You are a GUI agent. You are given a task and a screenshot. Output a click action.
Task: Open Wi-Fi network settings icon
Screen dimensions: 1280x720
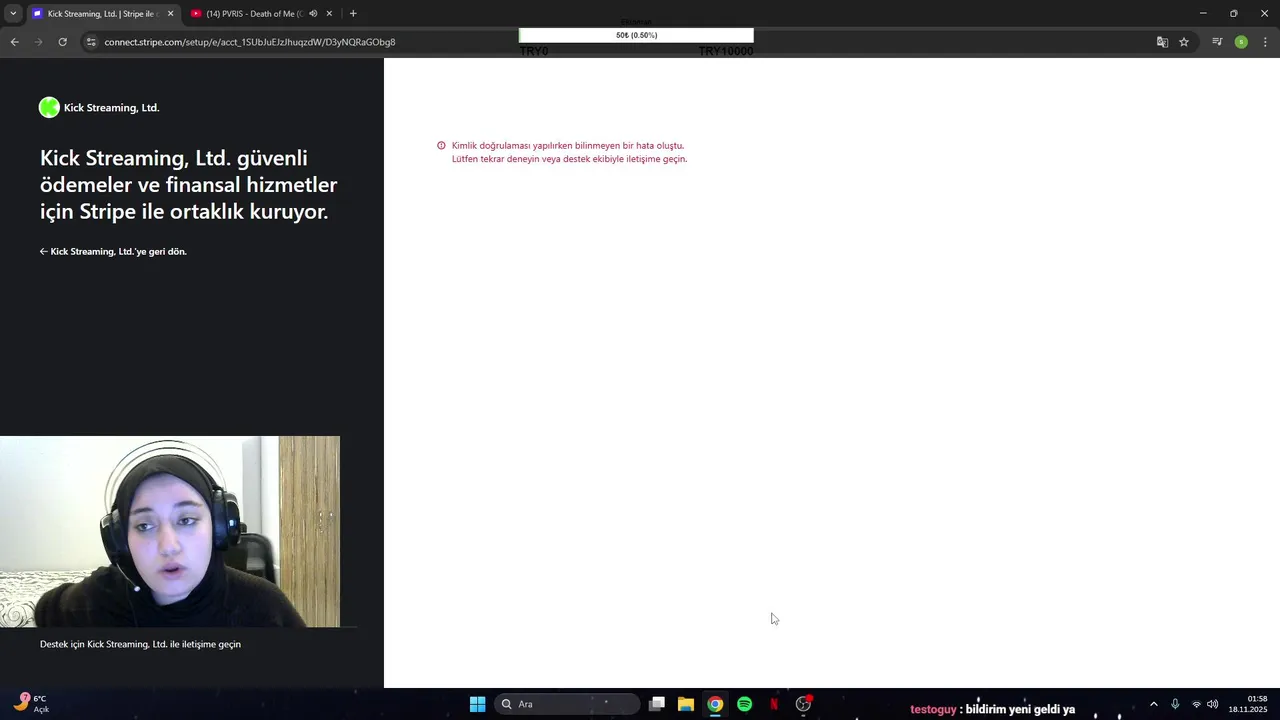(x=1196, y=704)
